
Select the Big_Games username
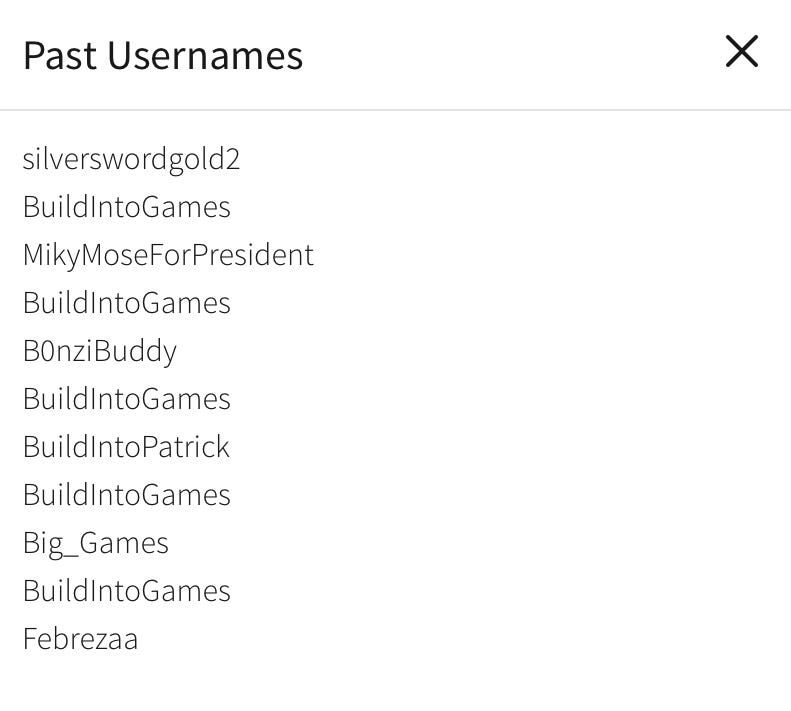pos(95,543)
